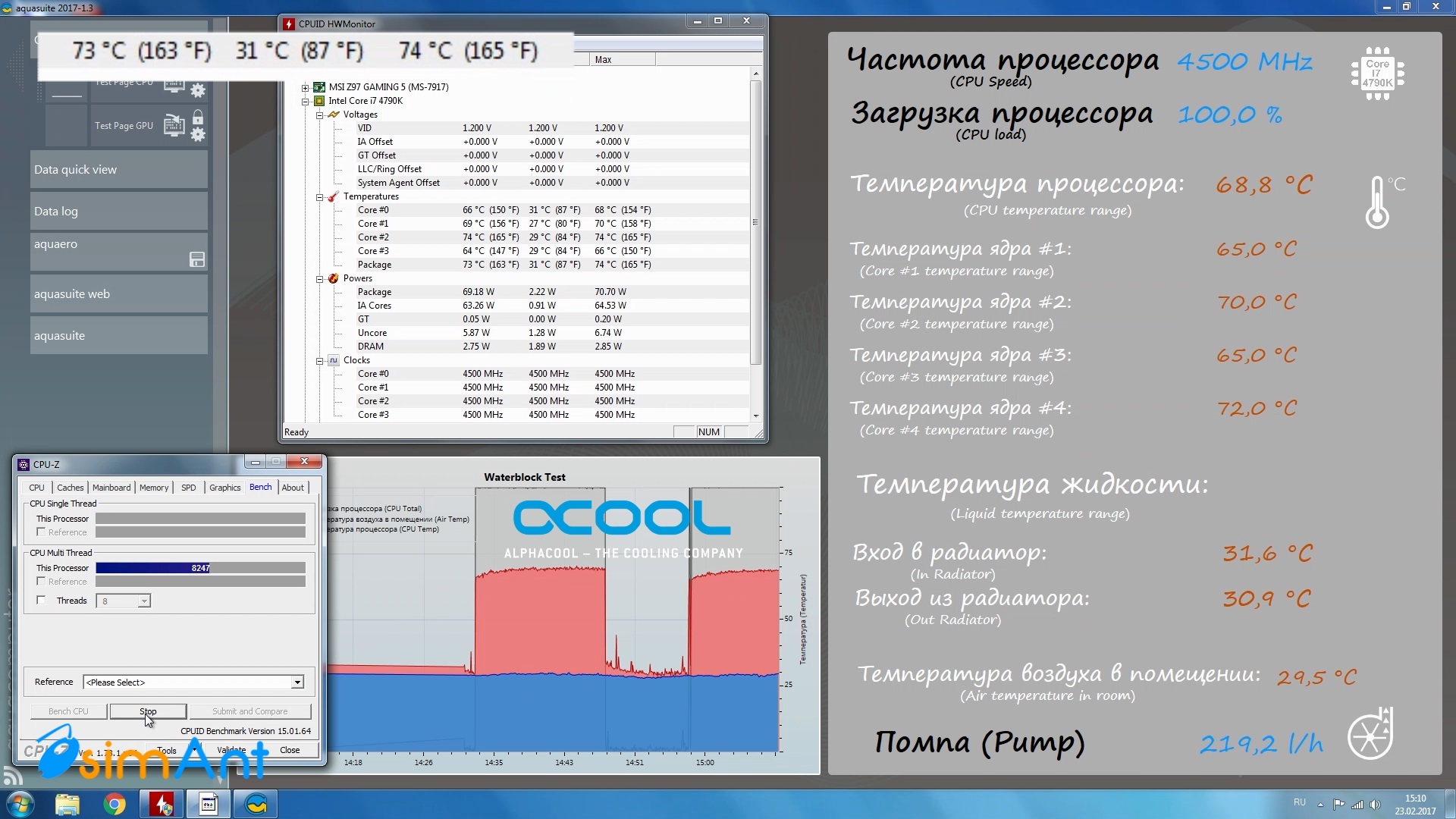Image resolution: width=1456 pixels, height=819 pixels.
Task: Click the Validate button in CPU-Z
Action: pos(231,750)
